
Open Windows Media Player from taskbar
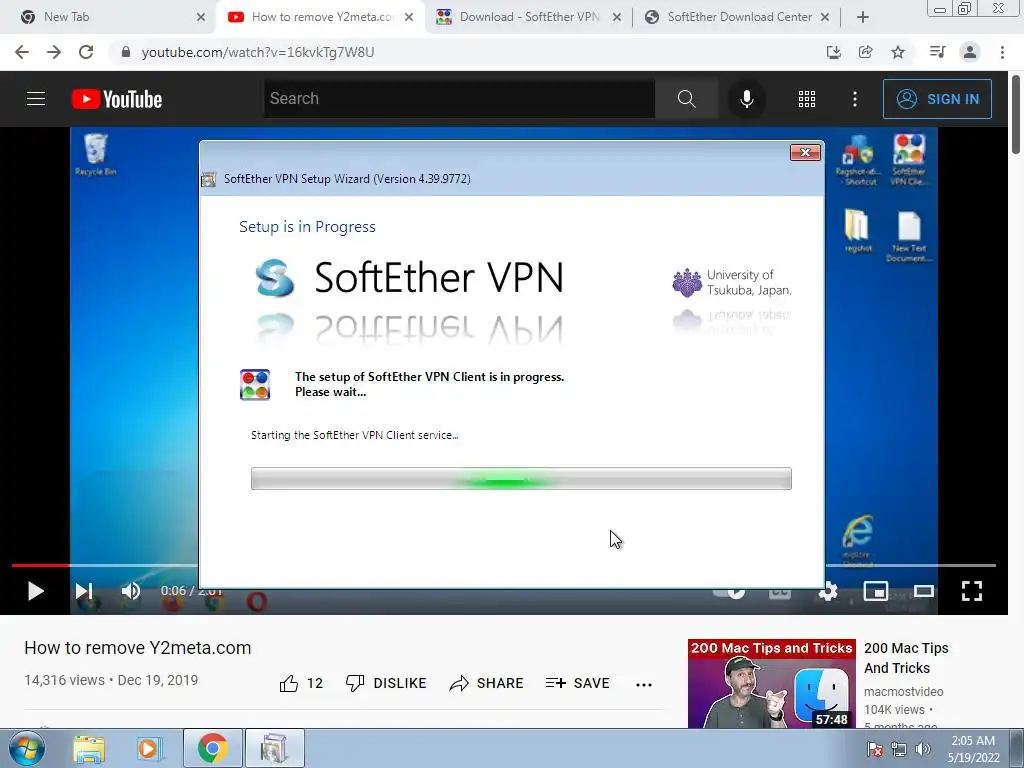point(148,748)
